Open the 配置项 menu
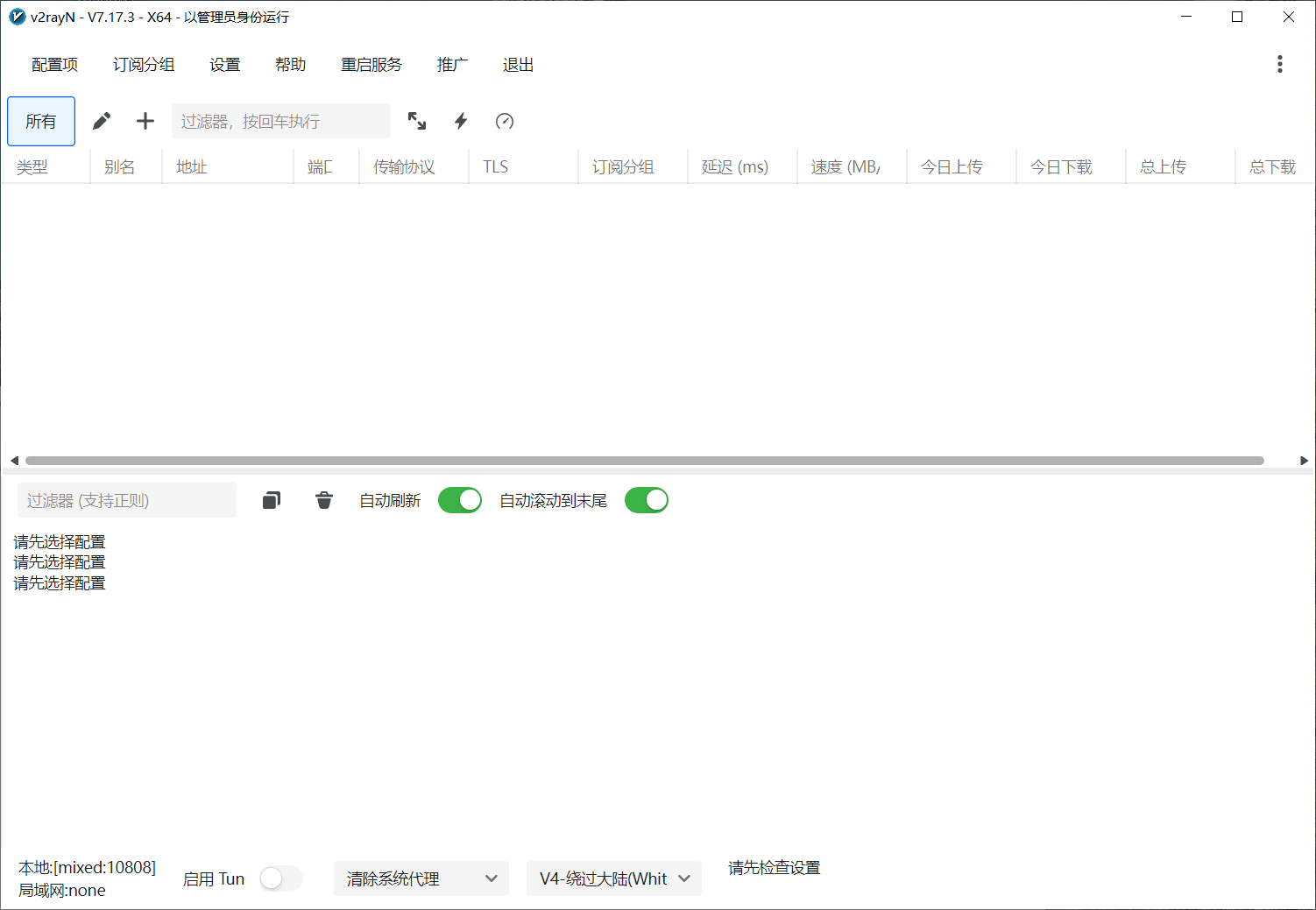This screenshot has width=1316, height=910. (x=55, y=65)
